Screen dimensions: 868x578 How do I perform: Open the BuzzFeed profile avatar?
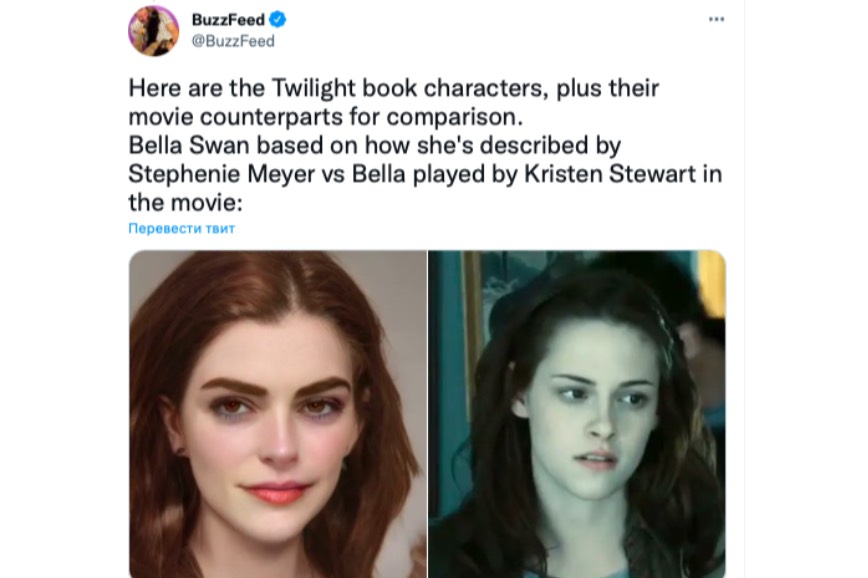[x=153, y=31]
